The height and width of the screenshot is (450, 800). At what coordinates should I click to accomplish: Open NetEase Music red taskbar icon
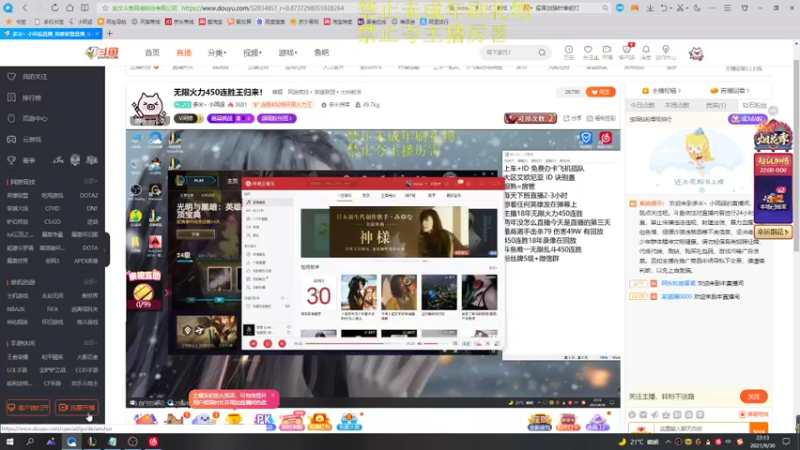[x=153, y=442]
